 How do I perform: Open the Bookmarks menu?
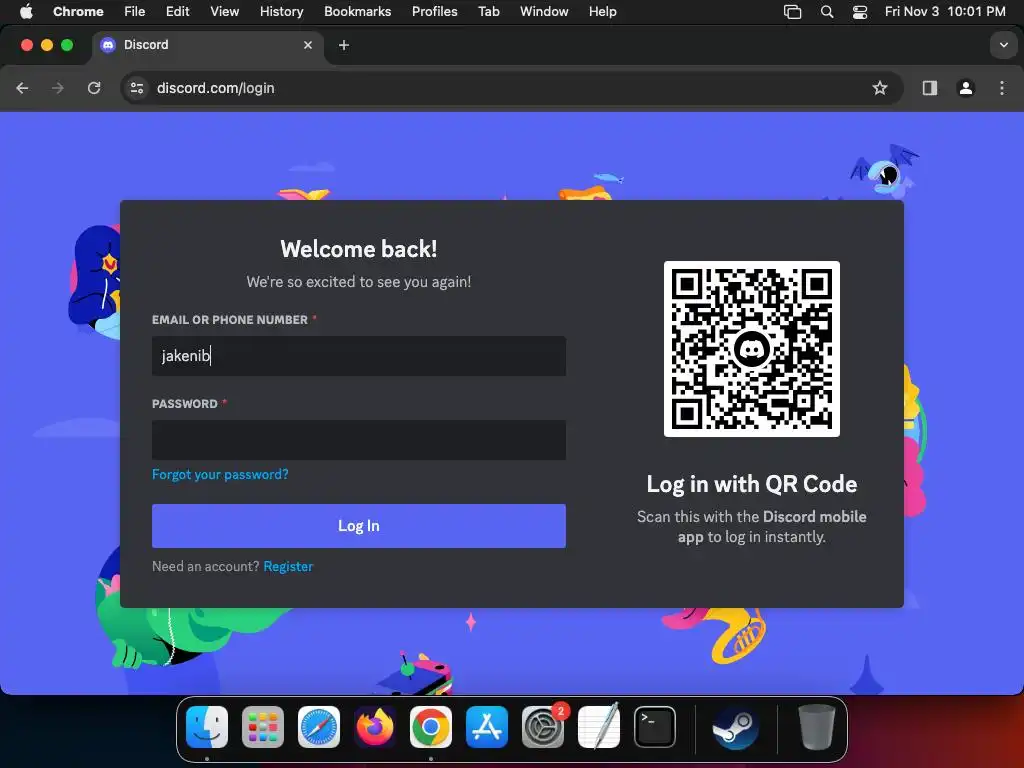click(357, 12)
